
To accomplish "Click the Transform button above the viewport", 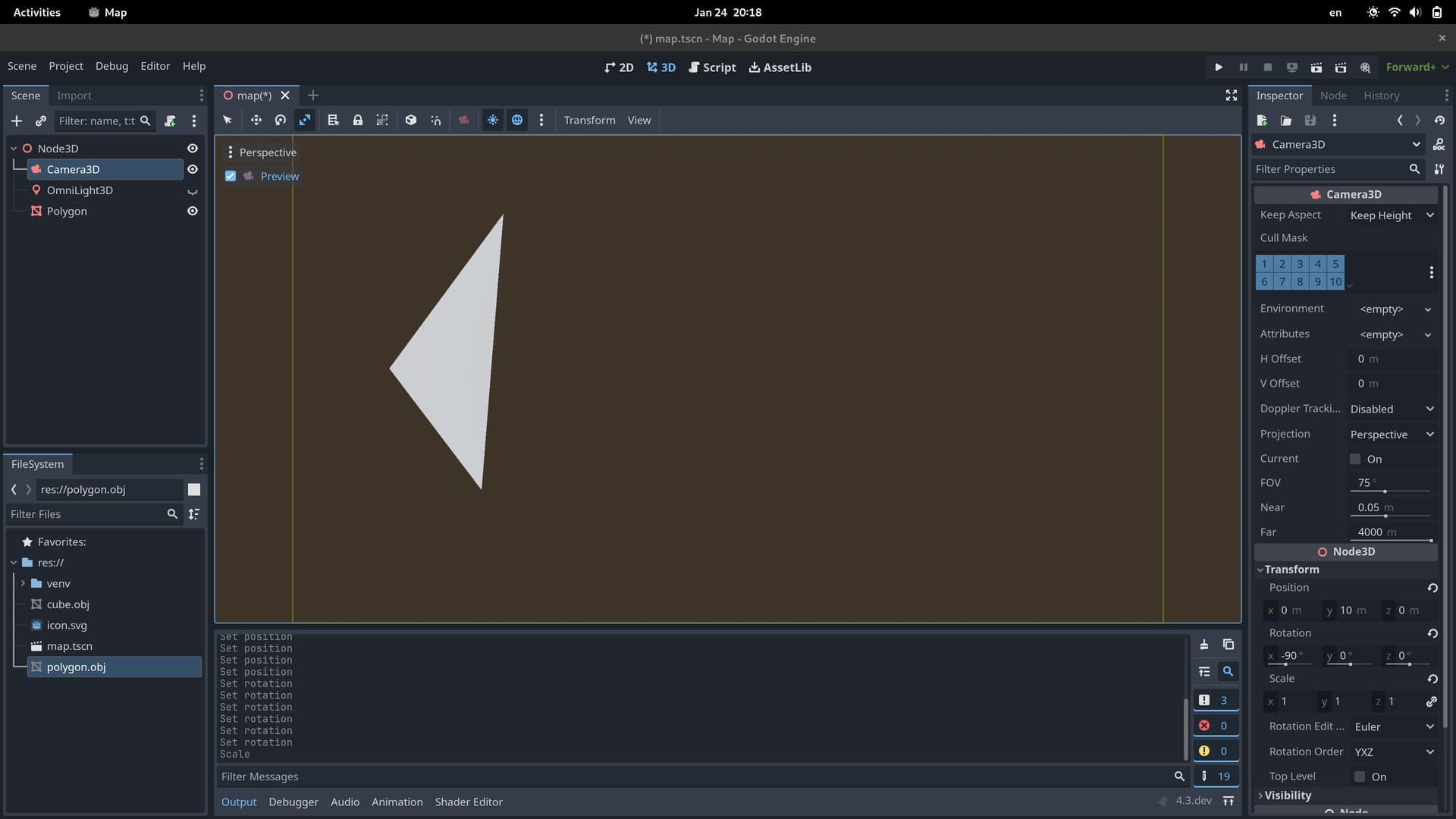I will point(589,120).
